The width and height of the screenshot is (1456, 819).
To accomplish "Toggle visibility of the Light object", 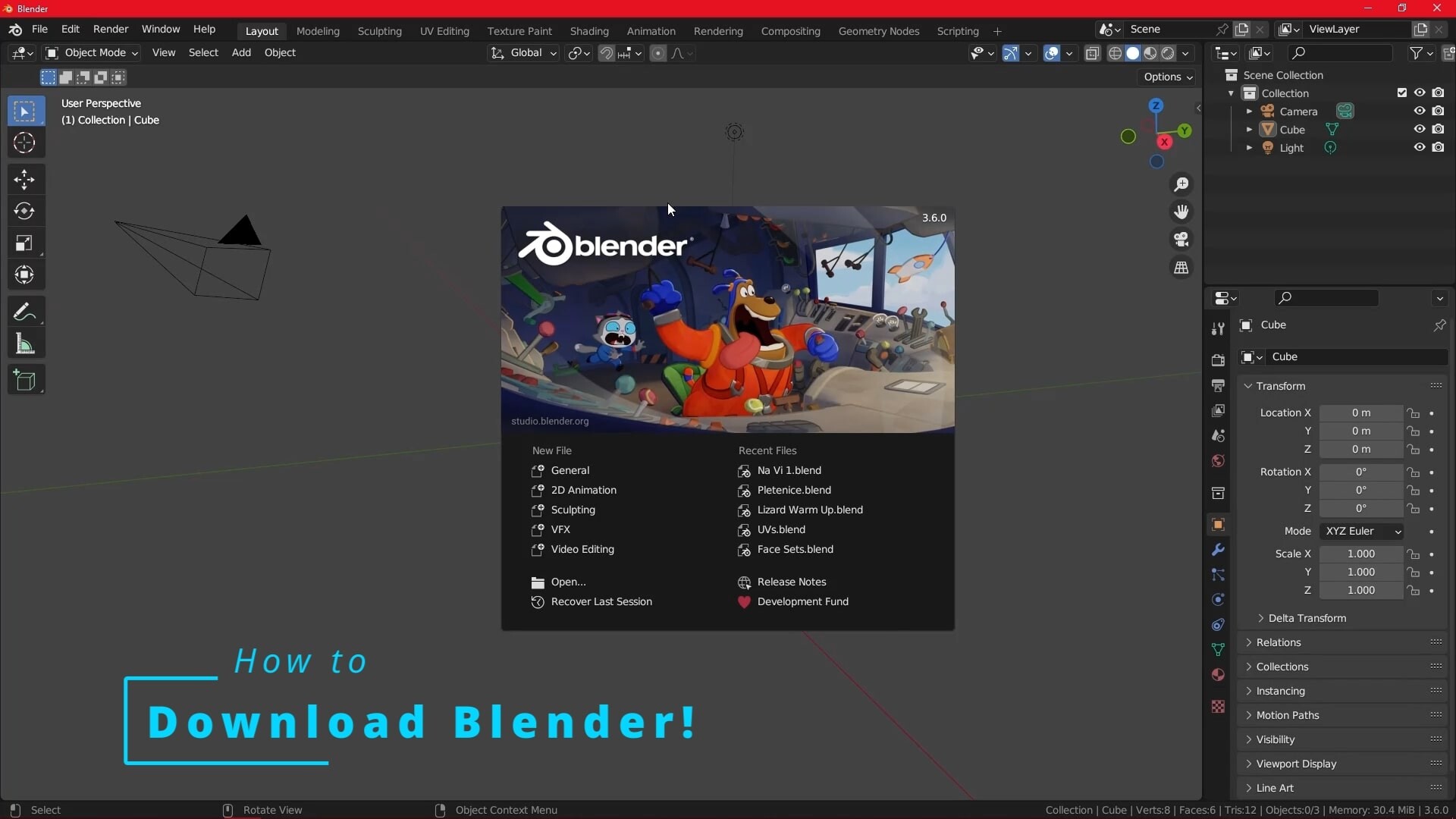I will (x=1418, y=147).
